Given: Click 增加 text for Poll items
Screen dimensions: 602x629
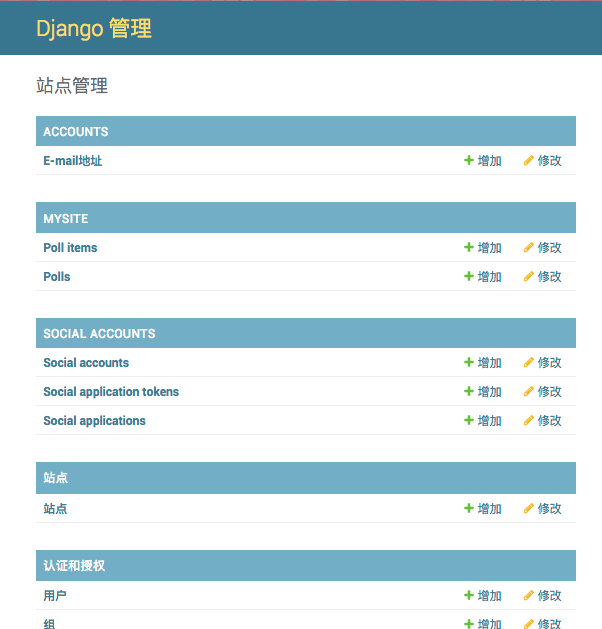Looking at the screenshot, I should 490,248.
